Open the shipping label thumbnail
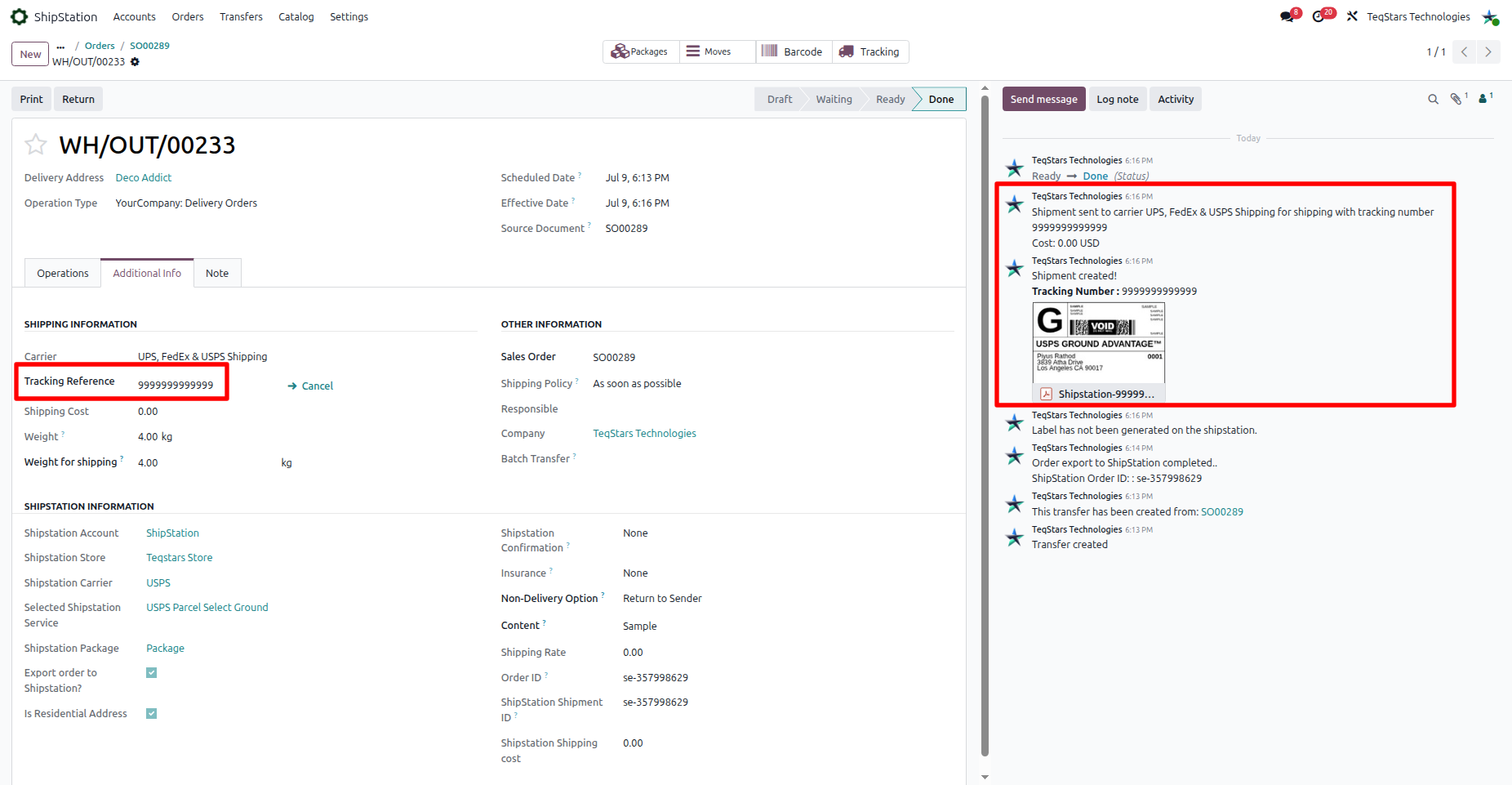The width and height of the screenshot is (1512, 785). click(x=1099, y=343)
